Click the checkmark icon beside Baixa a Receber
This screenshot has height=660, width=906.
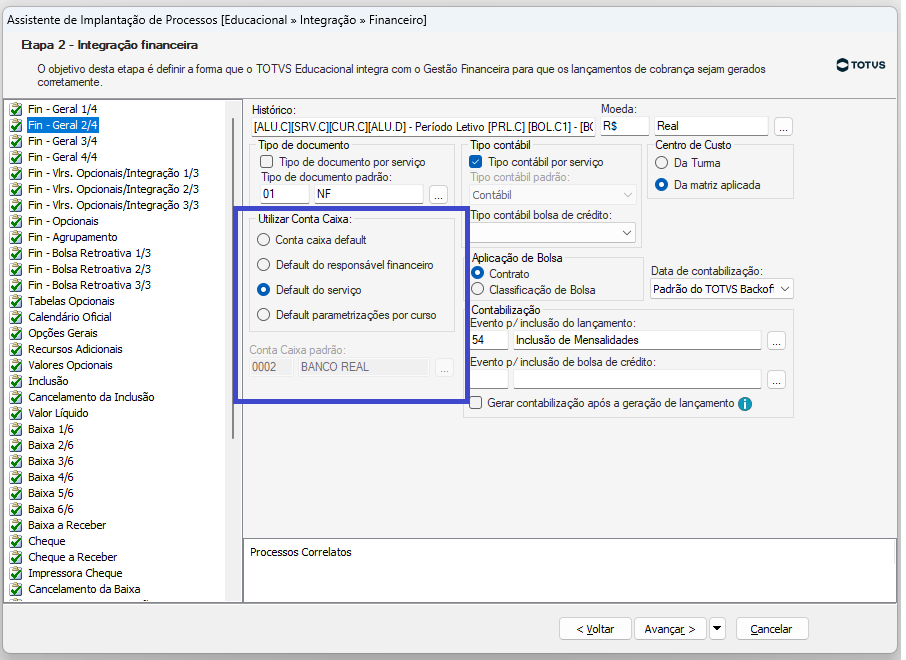[x=16, y=525]
